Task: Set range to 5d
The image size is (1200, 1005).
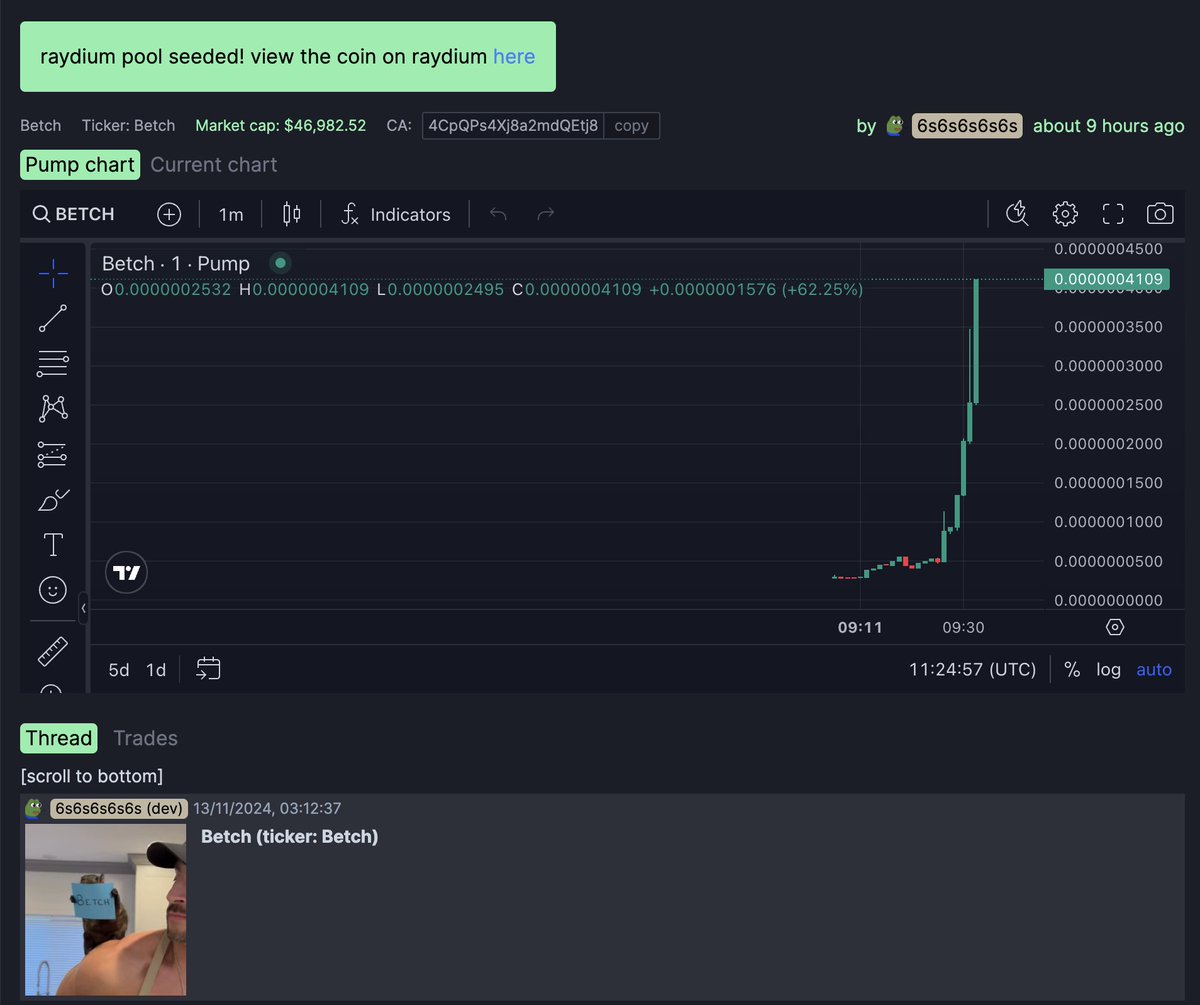Action: point(119,670)
